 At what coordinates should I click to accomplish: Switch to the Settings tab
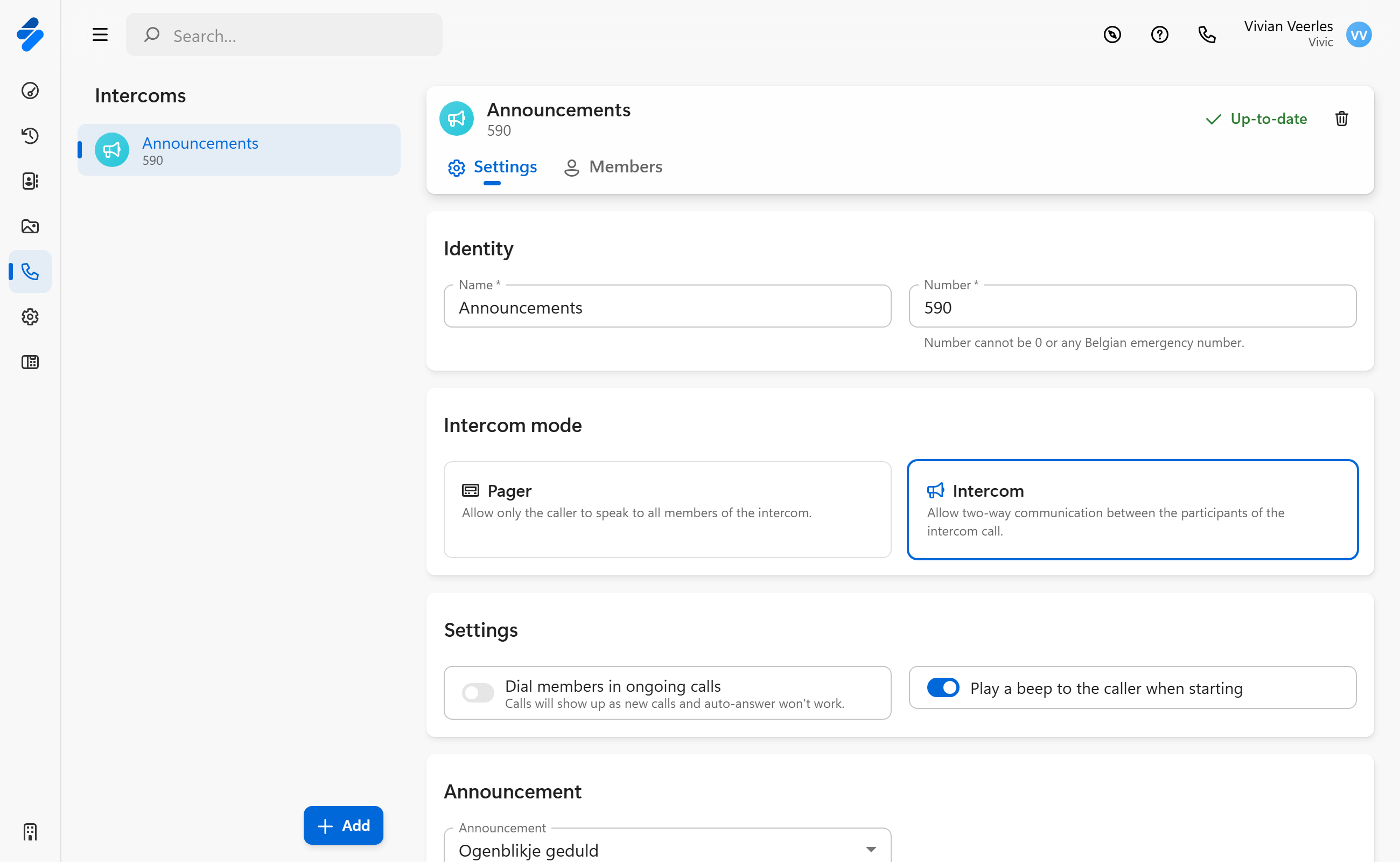coord(492,167)
